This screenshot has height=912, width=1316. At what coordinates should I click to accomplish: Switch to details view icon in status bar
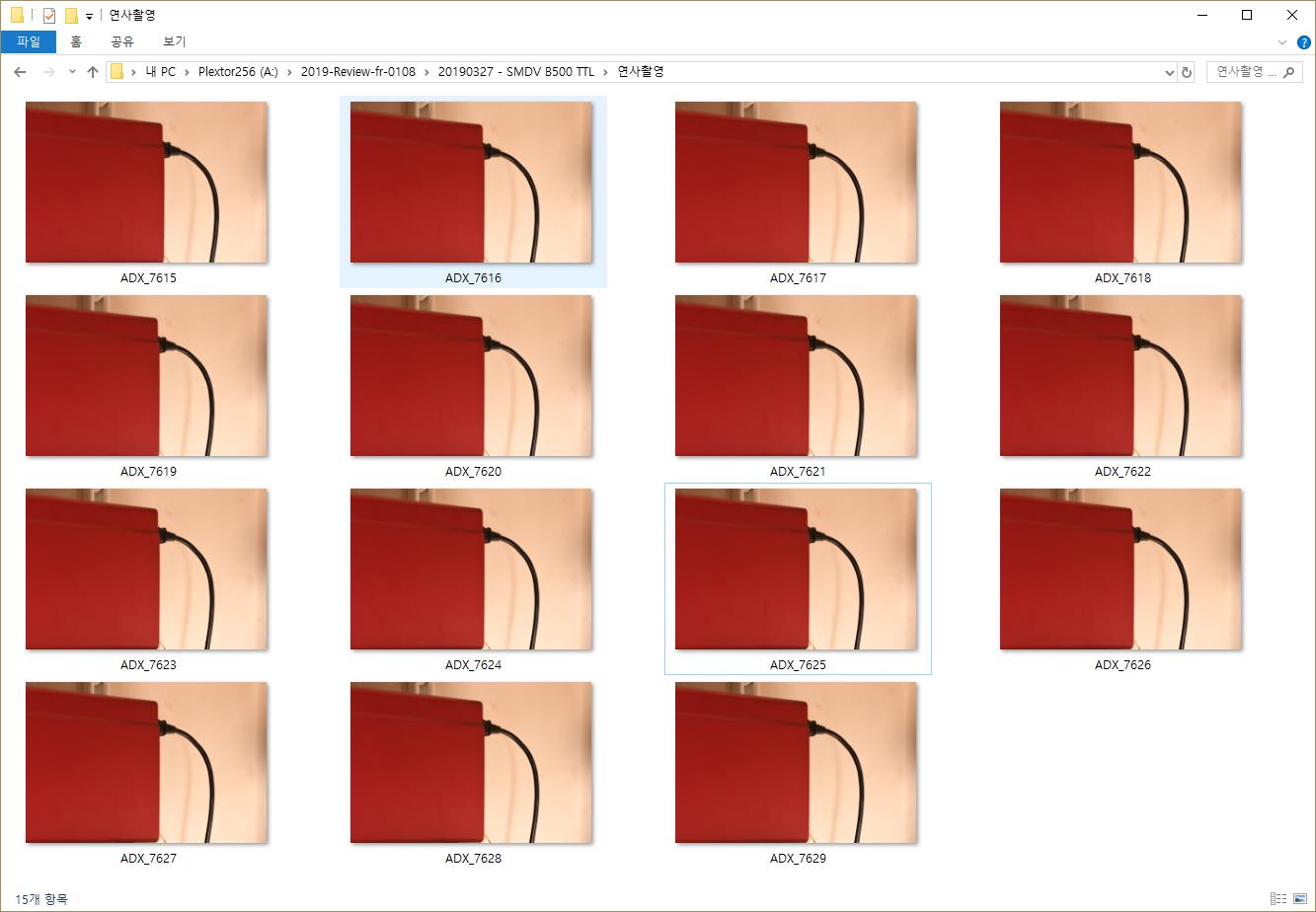tap(1278, 899)
